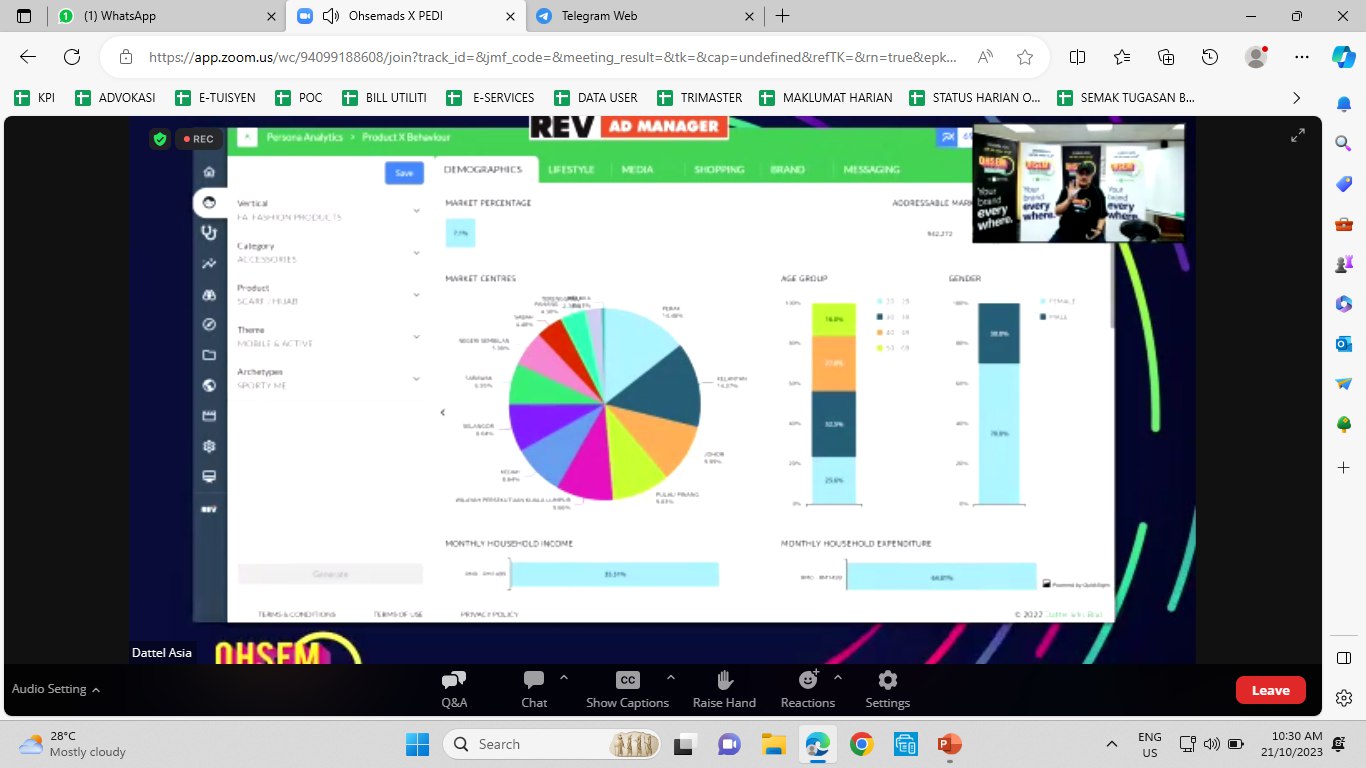
Task: Click the compass icon in REV sidebar
Action: coord(209,325)
